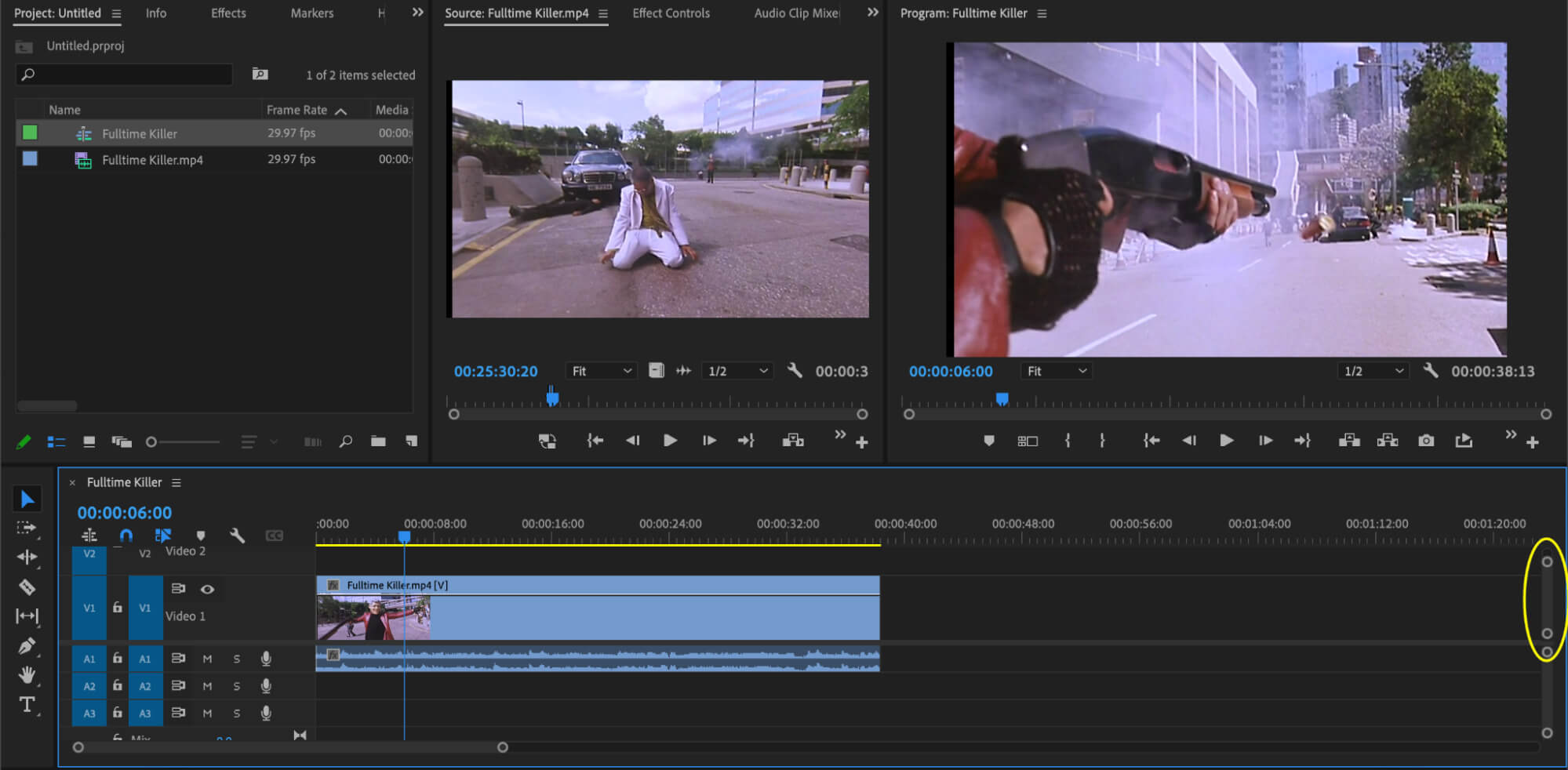The height and width of the screenshot is (770, 1568).
Task: Switch to Effect Controls tab
Action: [x=671, y=13]
